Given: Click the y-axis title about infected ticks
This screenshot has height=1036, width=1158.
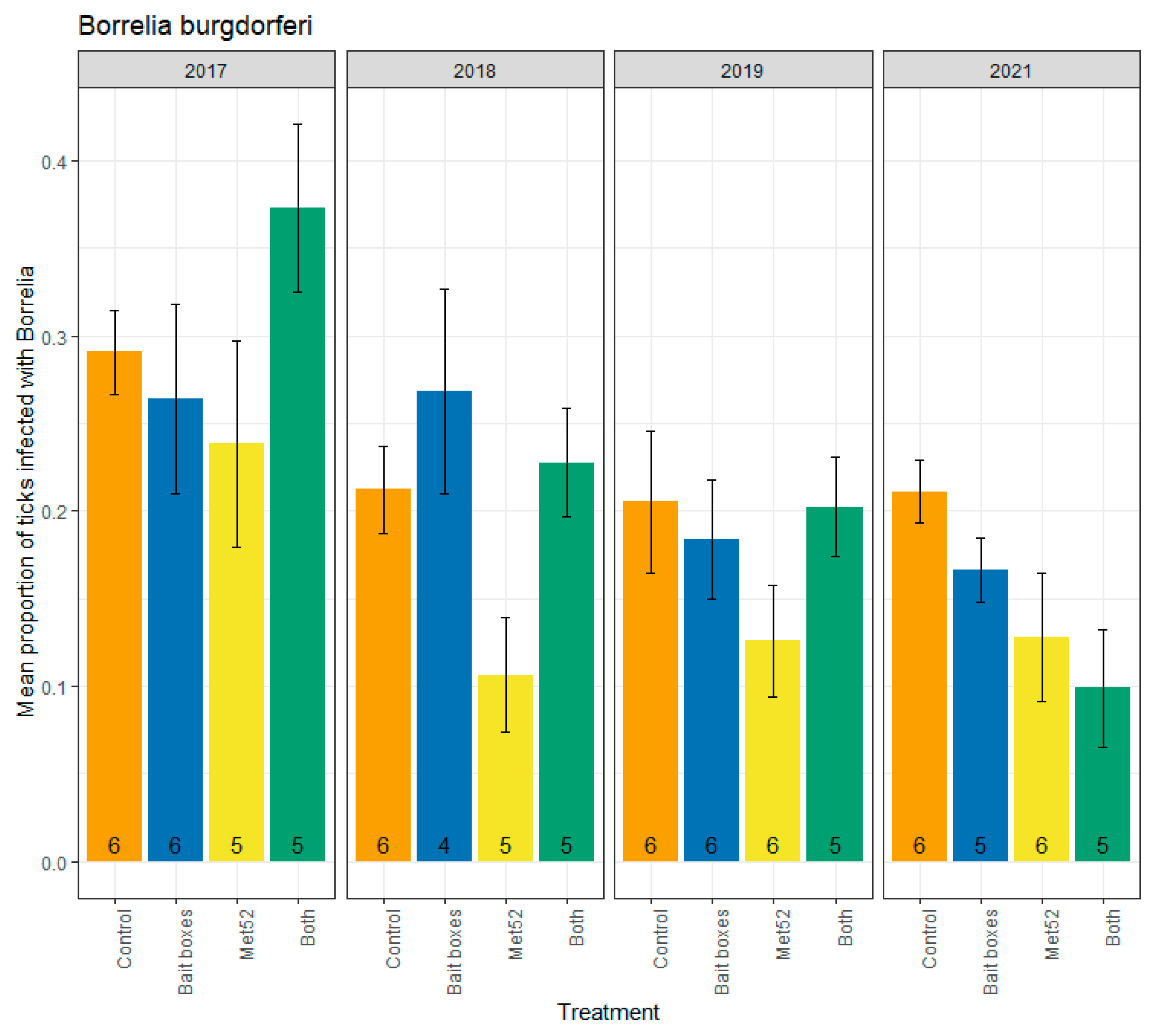Looking at the screenshot, I should pyautogui.click(x=26, y=491).
